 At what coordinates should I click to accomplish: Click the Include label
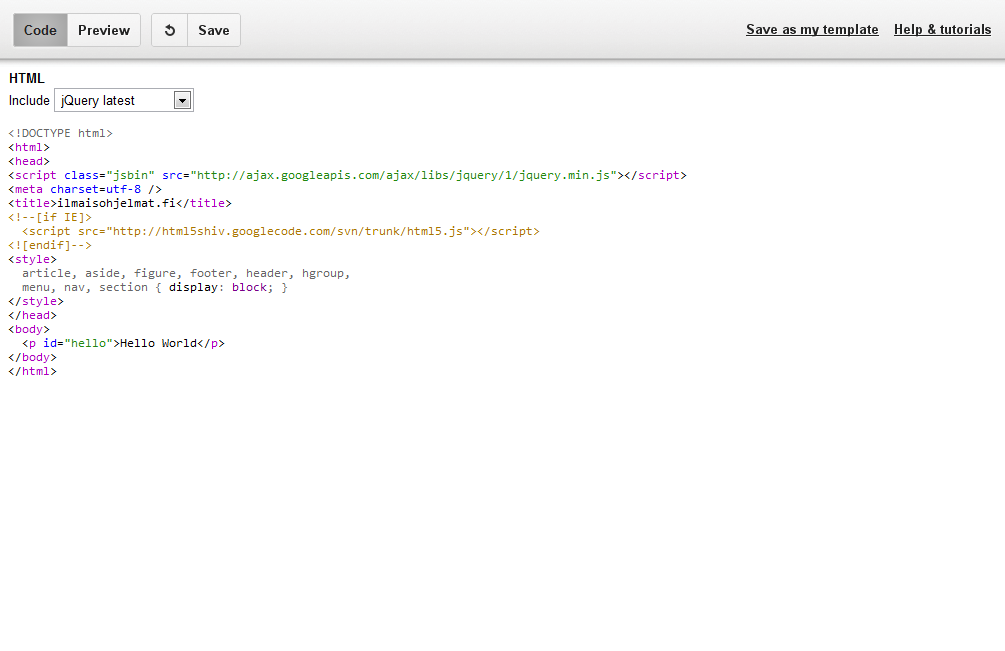point(29,101)
